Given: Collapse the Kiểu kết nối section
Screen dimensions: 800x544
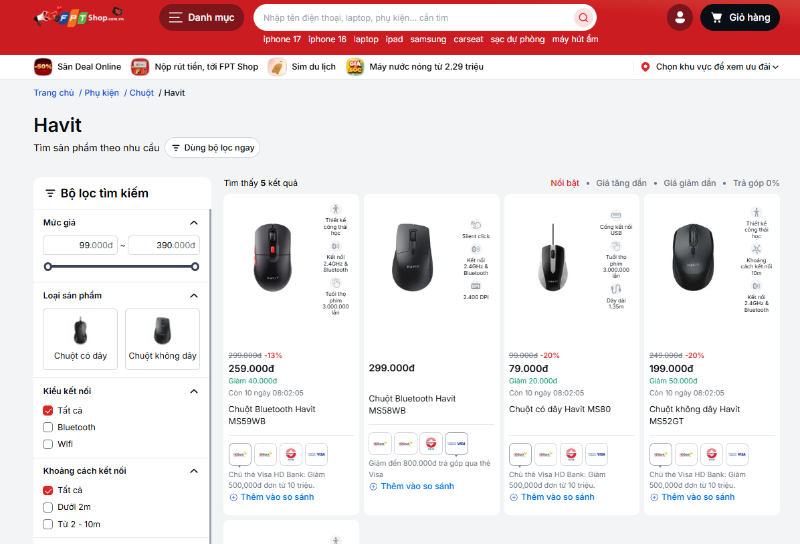Looking at the screenshot, I should [194, 390].
